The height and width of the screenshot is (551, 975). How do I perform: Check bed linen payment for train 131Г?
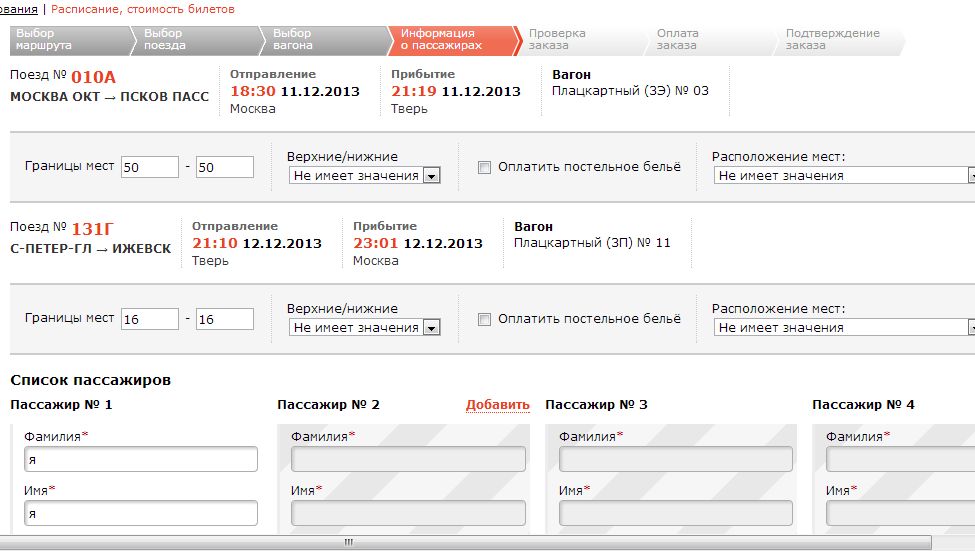point(485,320)
